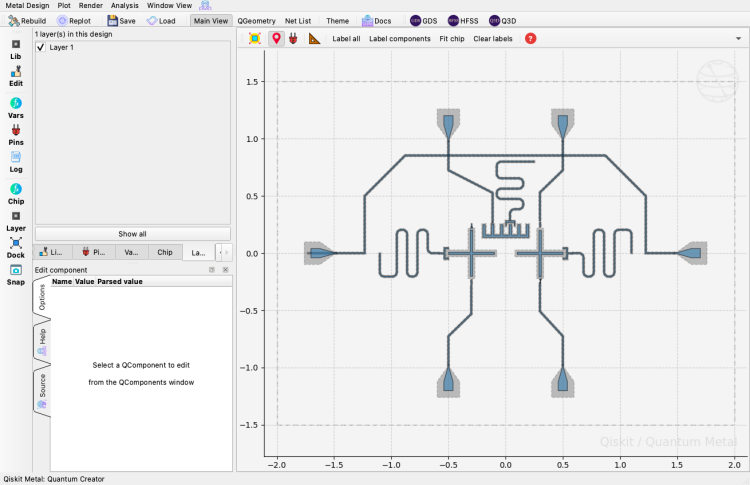Select the Li... library dock tab
Image resolution: width=750 pixels, height=485 pixels.
click(x=52, y=252)
